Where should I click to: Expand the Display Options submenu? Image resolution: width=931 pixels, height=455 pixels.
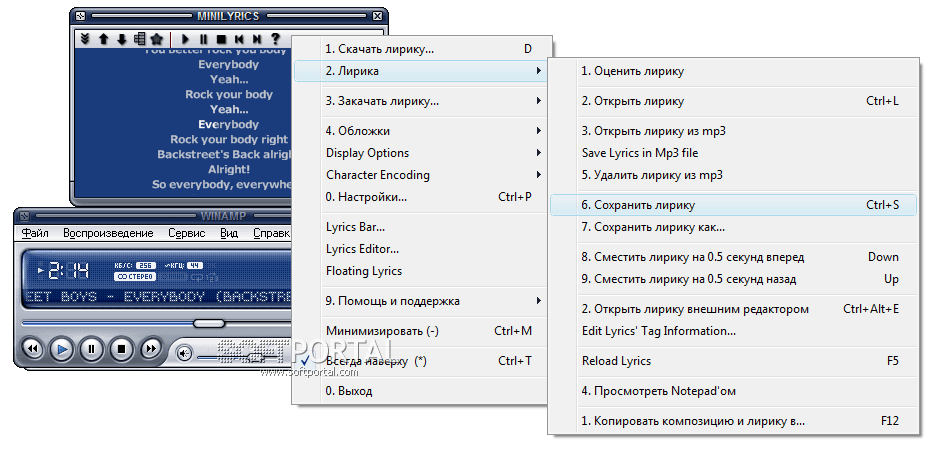click(420, 153)
